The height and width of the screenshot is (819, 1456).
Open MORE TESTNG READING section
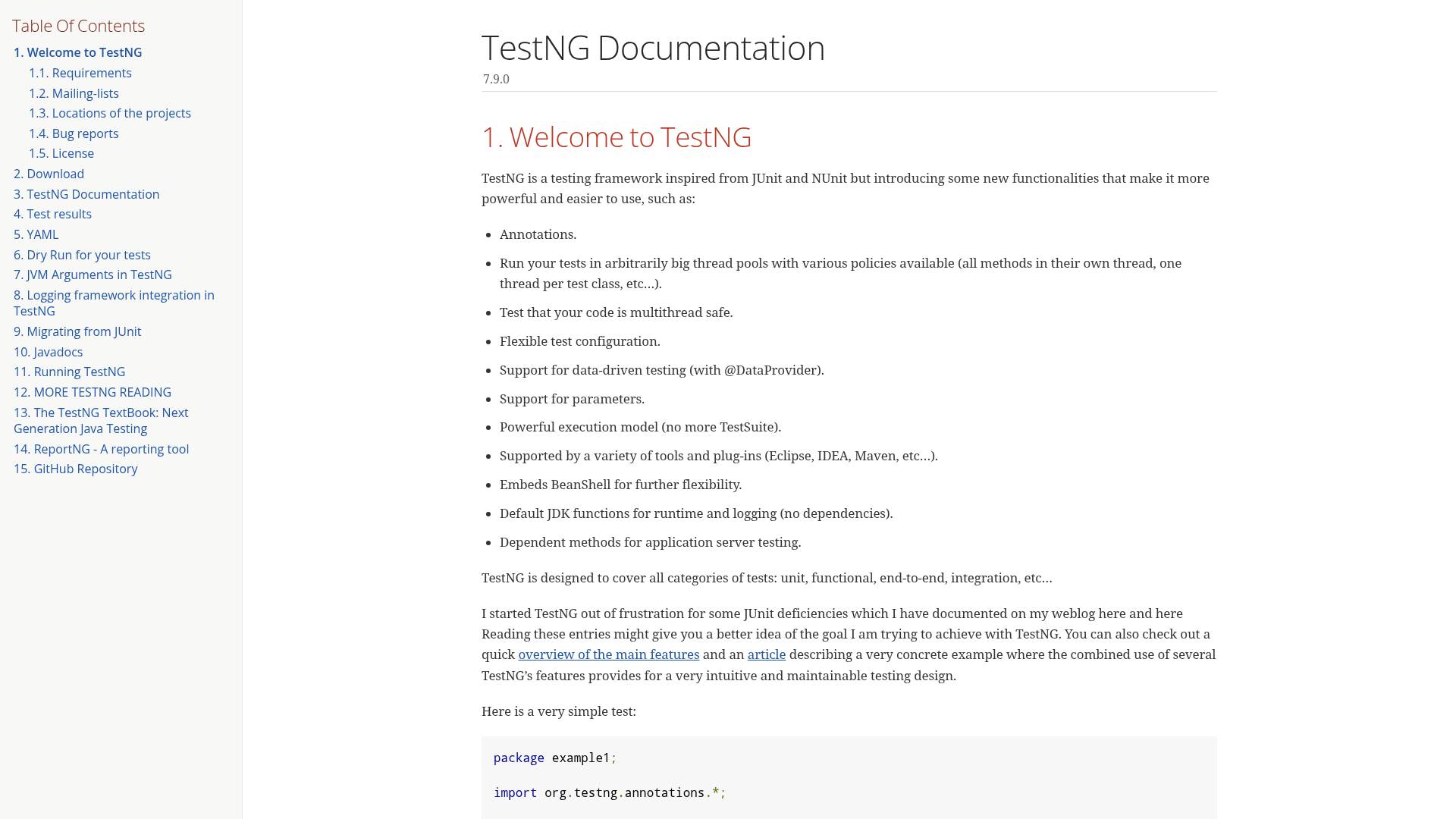pos(92,392)
